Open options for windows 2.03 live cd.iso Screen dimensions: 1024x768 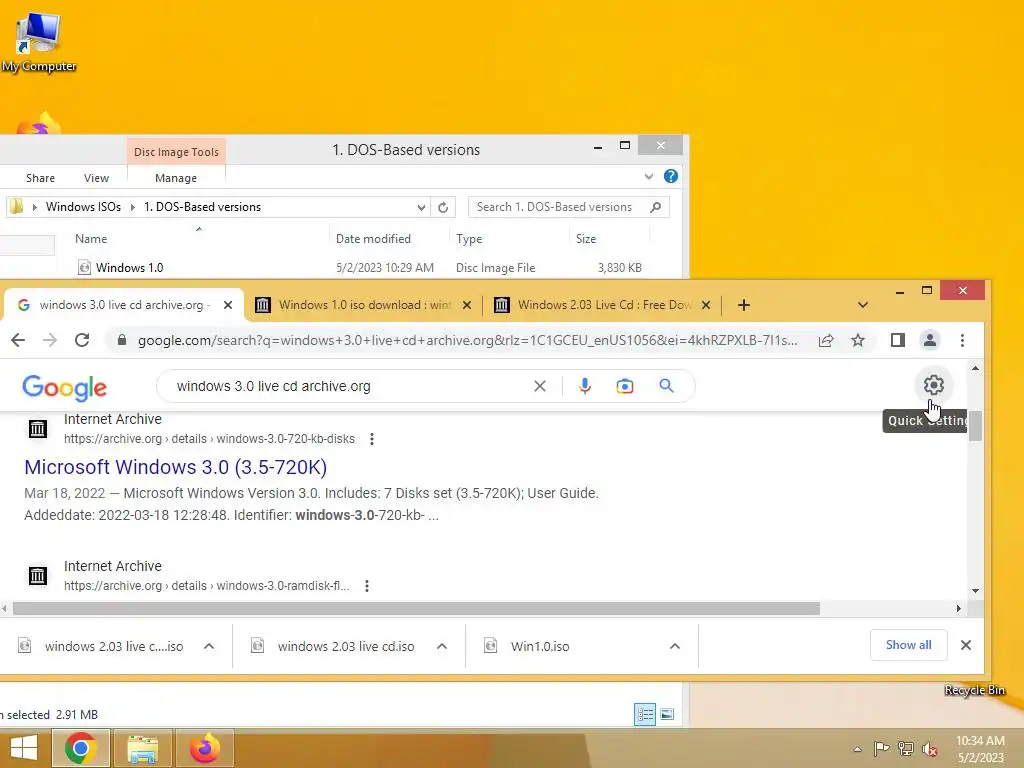click(442, 647)
